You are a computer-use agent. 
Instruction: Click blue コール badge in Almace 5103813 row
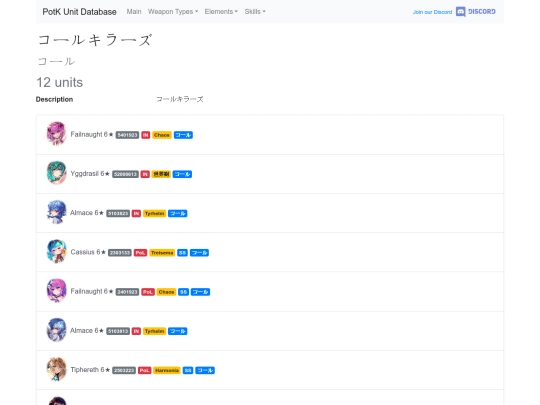pos(178,331)
